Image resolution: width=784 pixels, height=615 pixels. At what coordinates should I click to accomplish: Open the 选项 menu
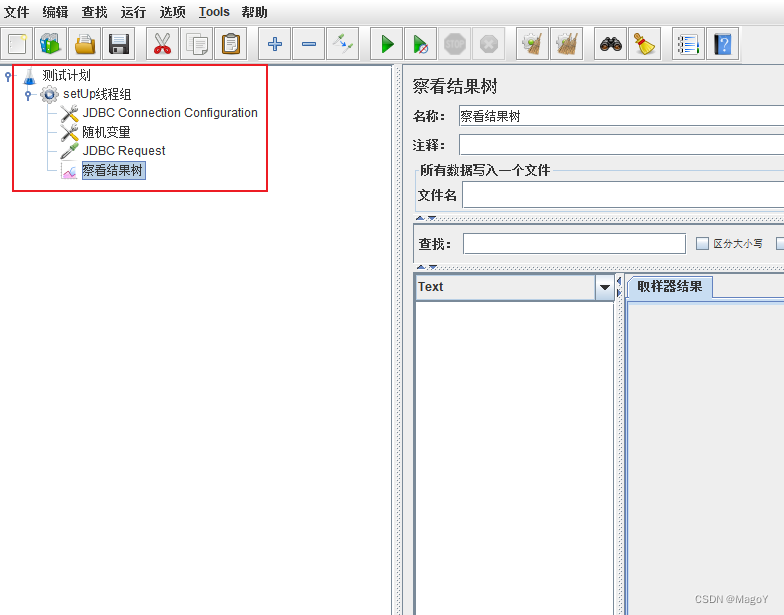(172, 12)
